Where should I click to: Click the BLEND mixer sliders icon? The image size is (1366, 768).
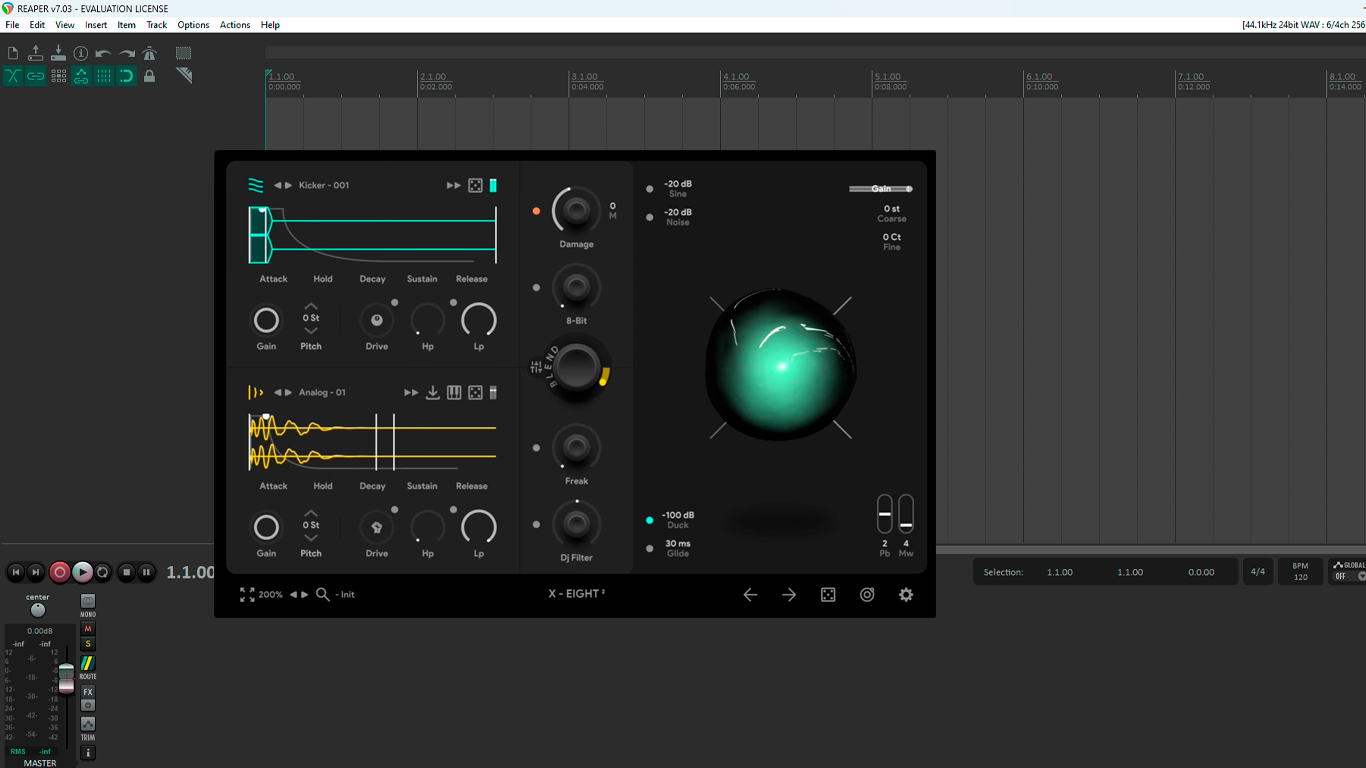tap(536, 367)
